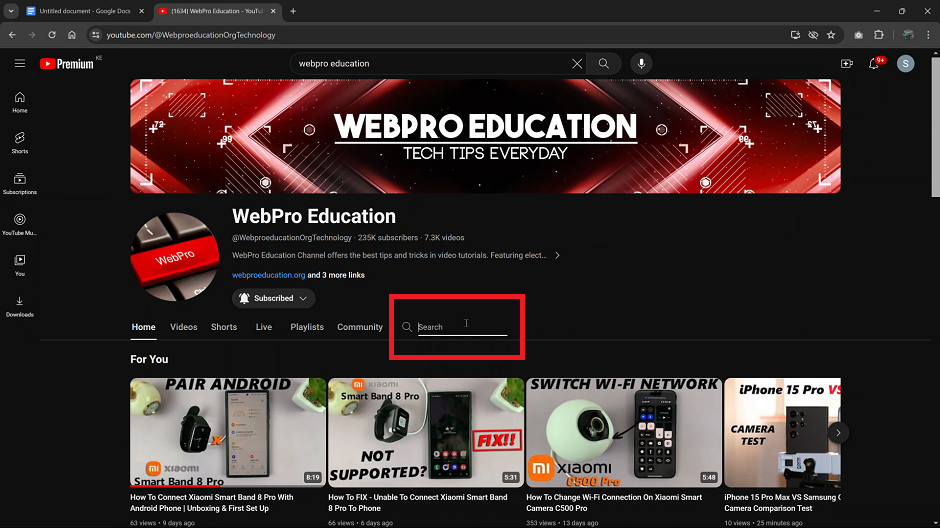Open 'How To Connect Xiaomi Smart Band 8 Pro' title
Screen dimensions: 940x528
(212, 503)
